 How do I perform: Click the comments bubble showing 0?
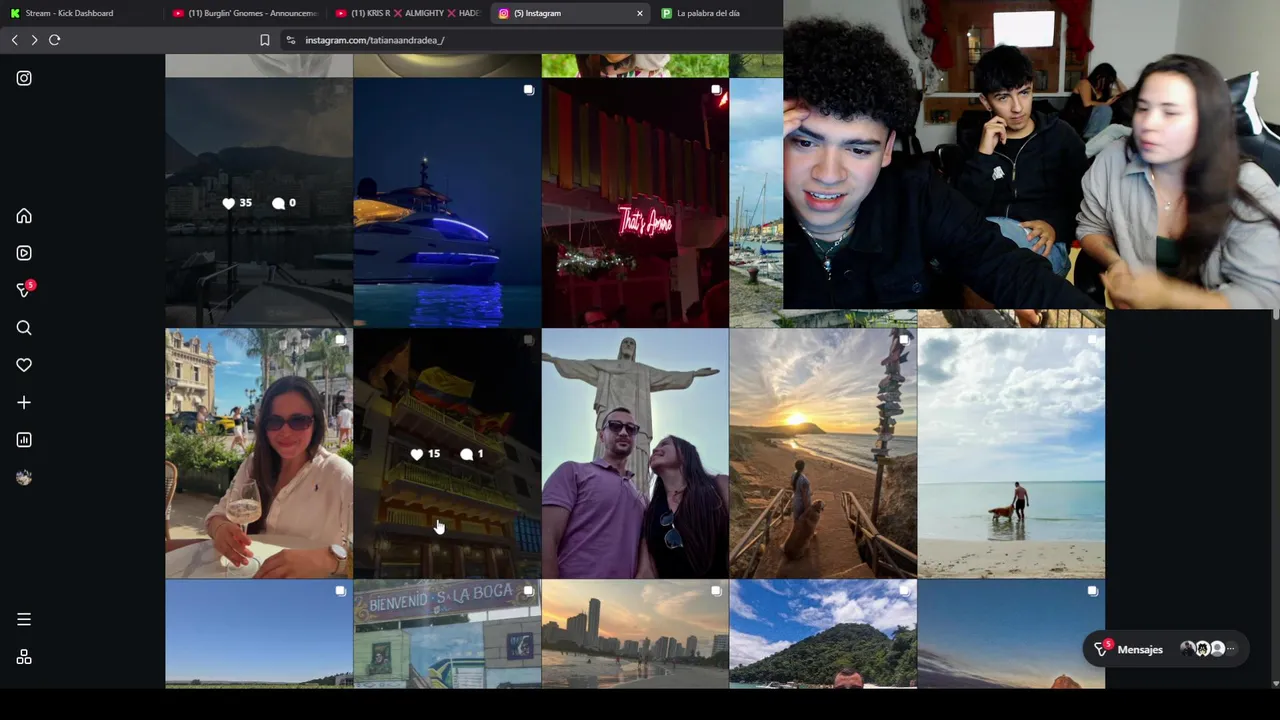(x=278, y=203)
